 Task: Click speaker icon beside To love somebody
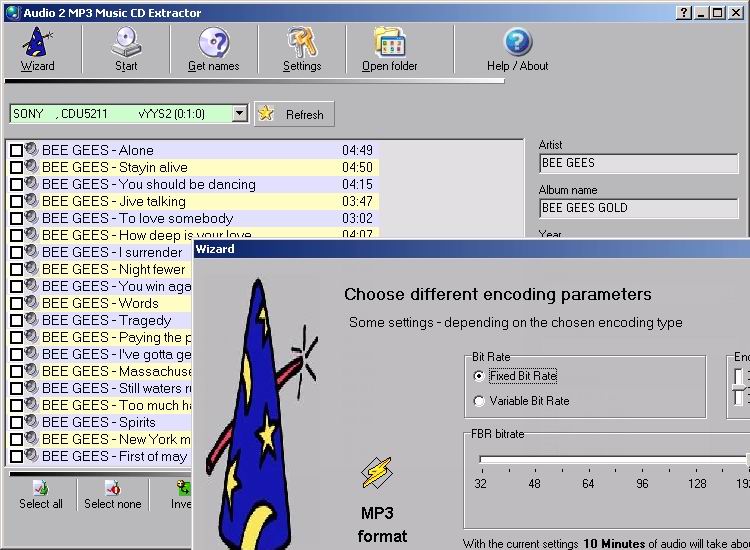coord(31,217)
